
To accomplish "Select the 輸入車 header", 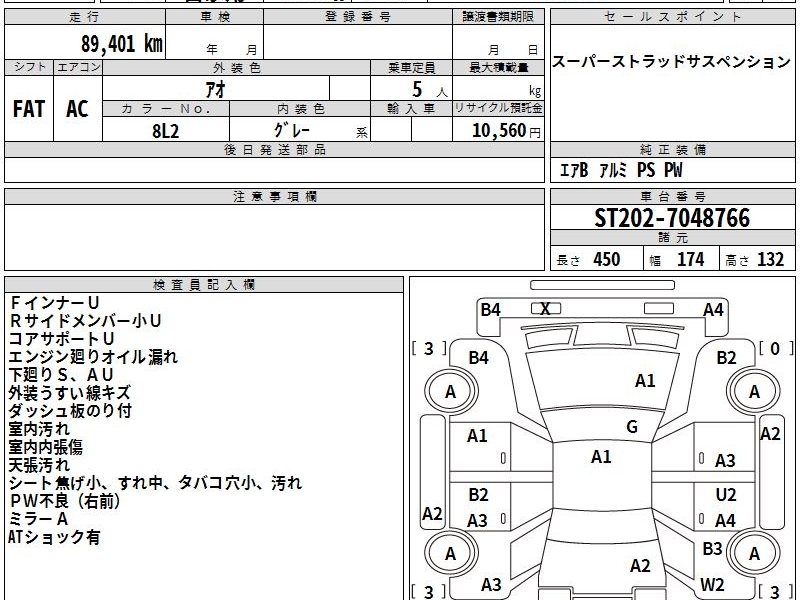I will (411, 109).
